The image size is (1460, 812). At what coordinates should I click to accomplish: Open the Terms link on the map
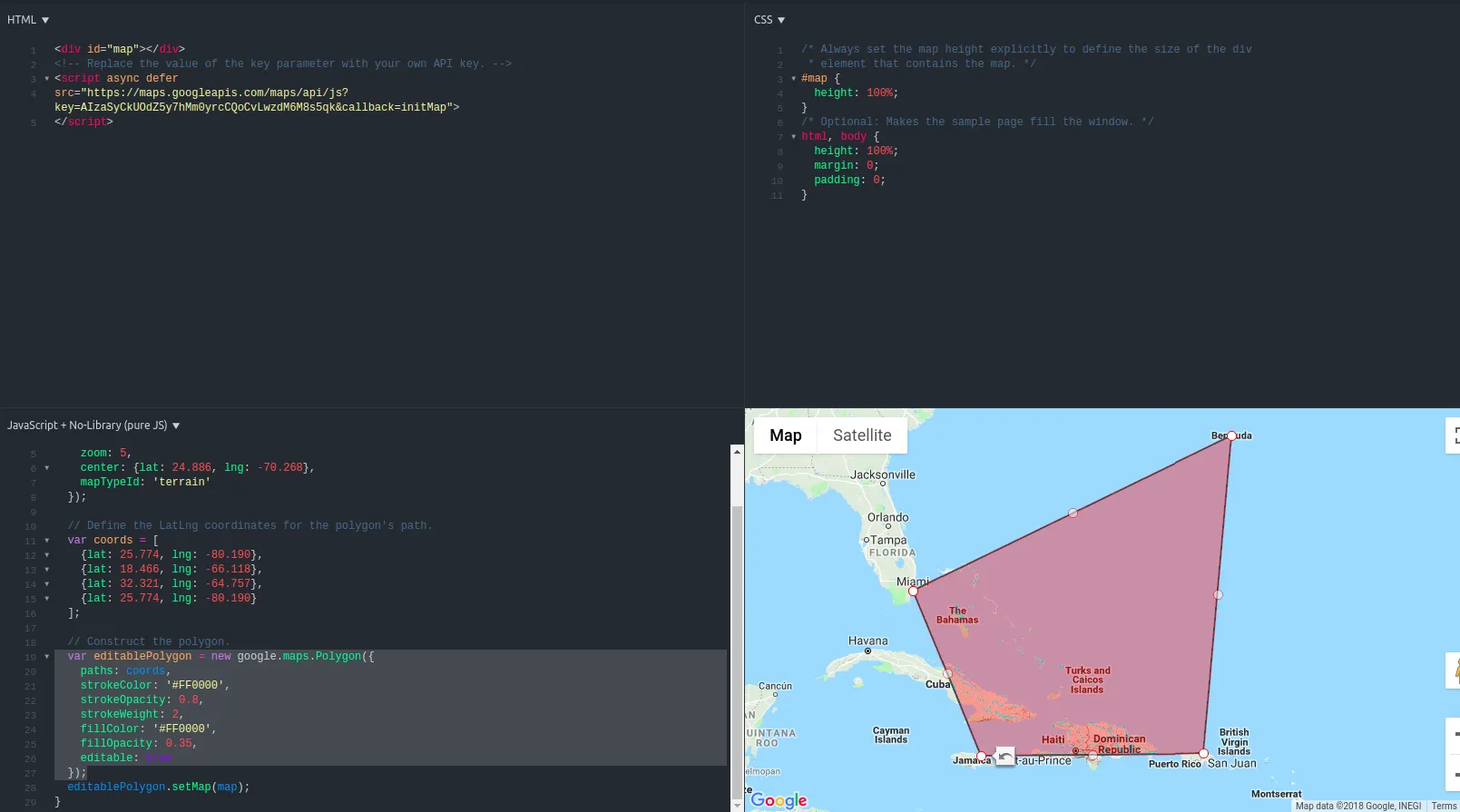pos(1444,806)
